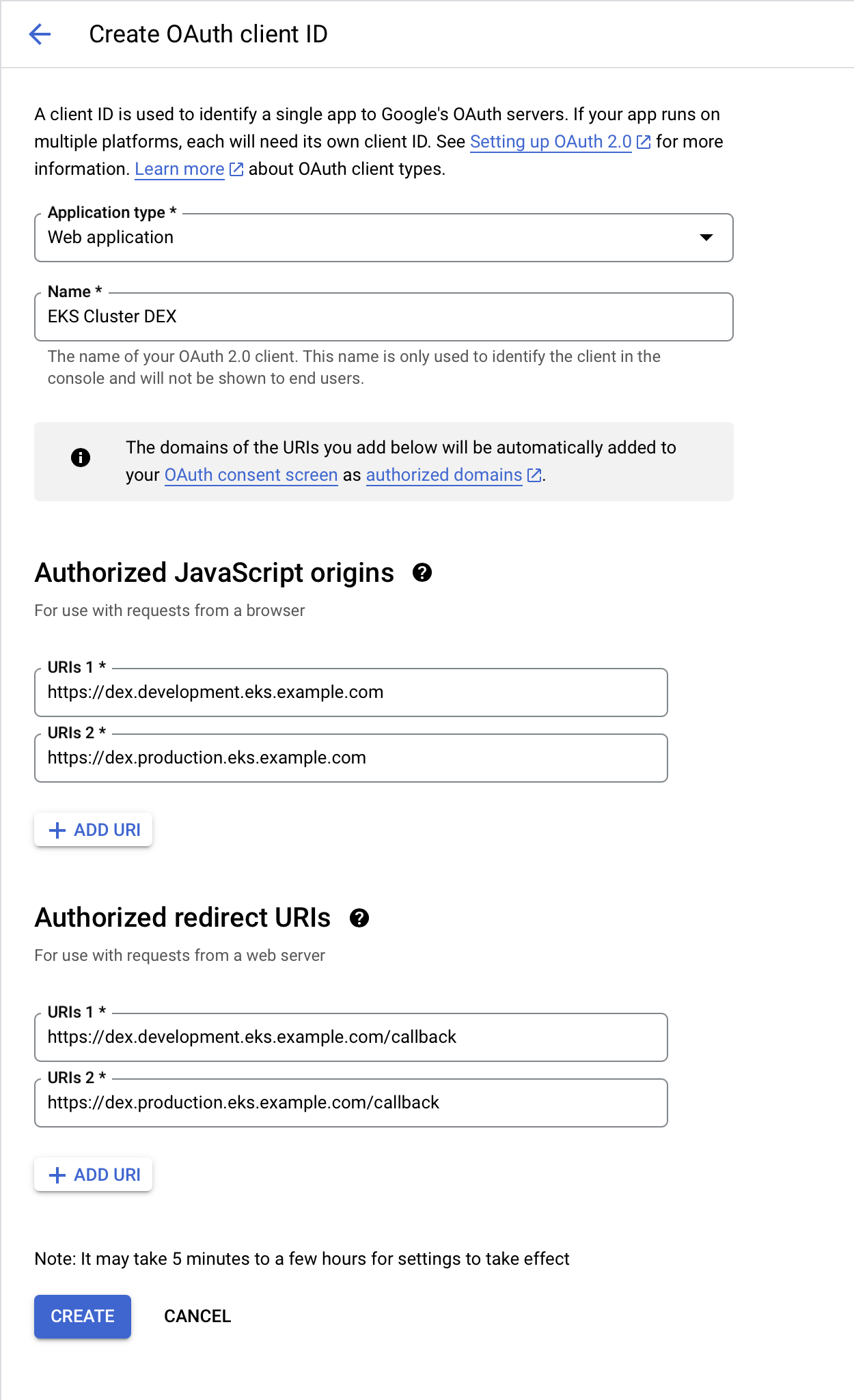Click the external link icon after Learn more
854x1400 pixels.
[x=236, y=169]
